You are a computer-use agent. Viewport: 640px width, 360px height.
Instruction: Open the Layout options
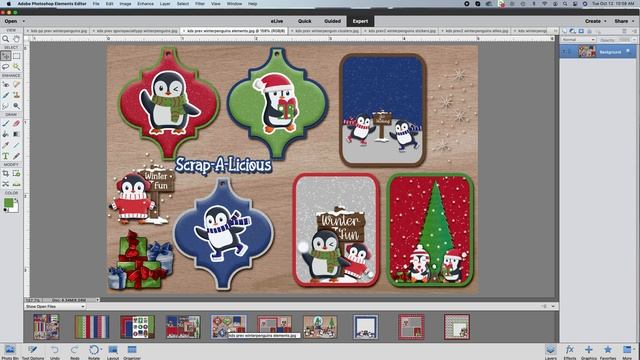pos(113,351)
